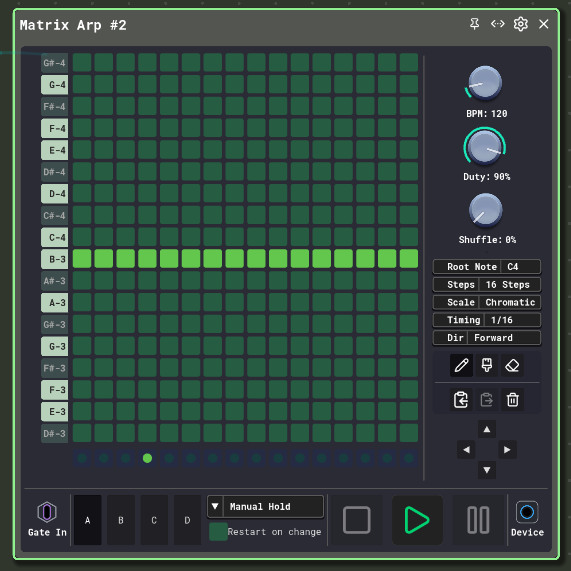The width and height of the screenshot is (571, 571).
Task: Select pattern slot B
Action: pos(121,520)
